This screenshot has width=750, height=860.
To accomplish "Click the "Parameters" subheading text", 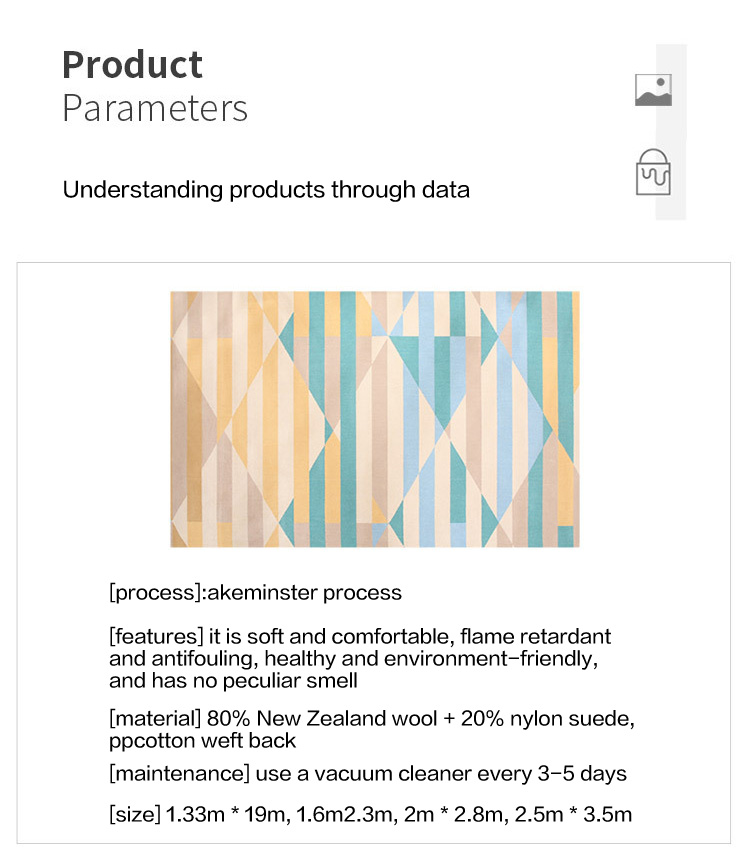I will (155, 108).
